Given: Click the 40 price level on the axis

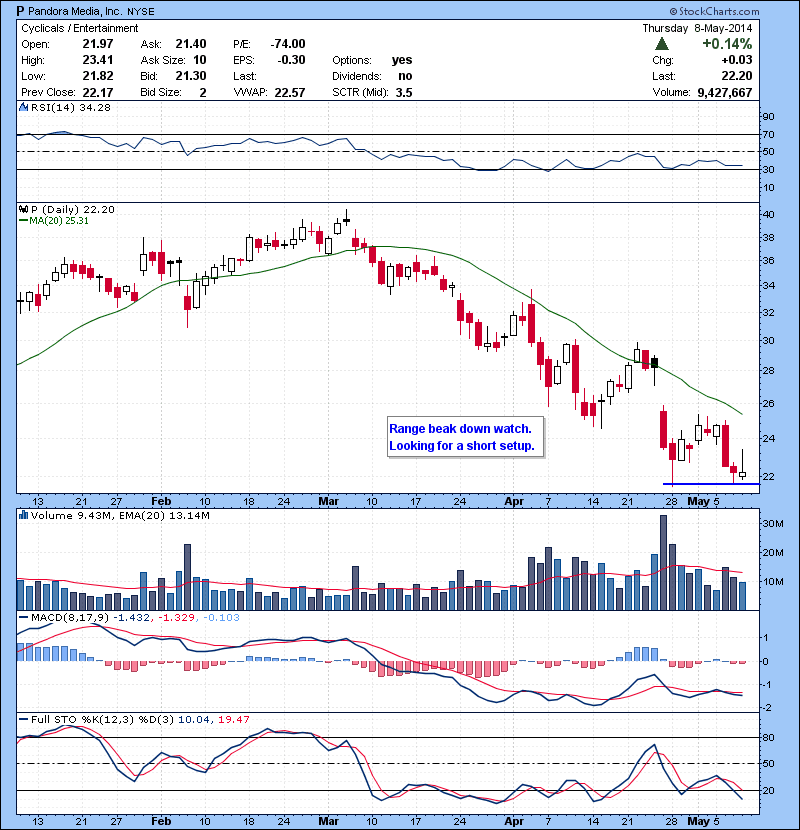Looking at the screenshot, I should click(x=768, y=214).
